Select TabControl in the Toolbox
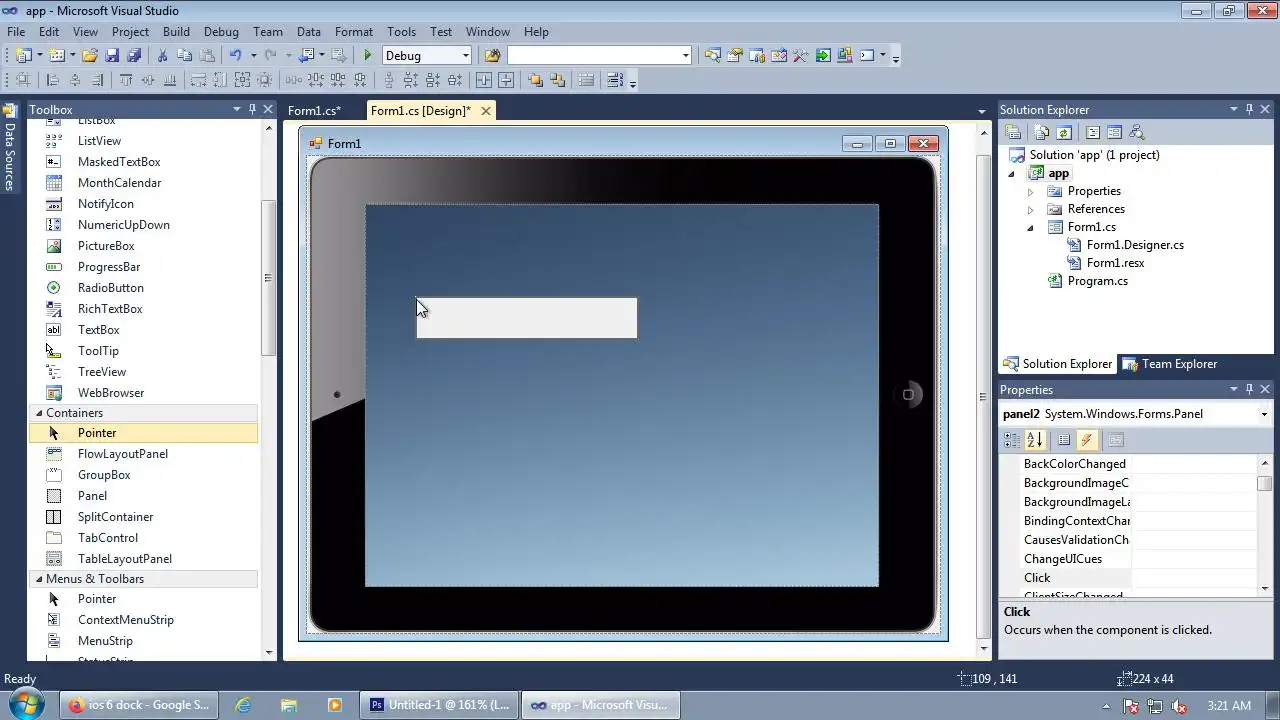 click(108, 538)
